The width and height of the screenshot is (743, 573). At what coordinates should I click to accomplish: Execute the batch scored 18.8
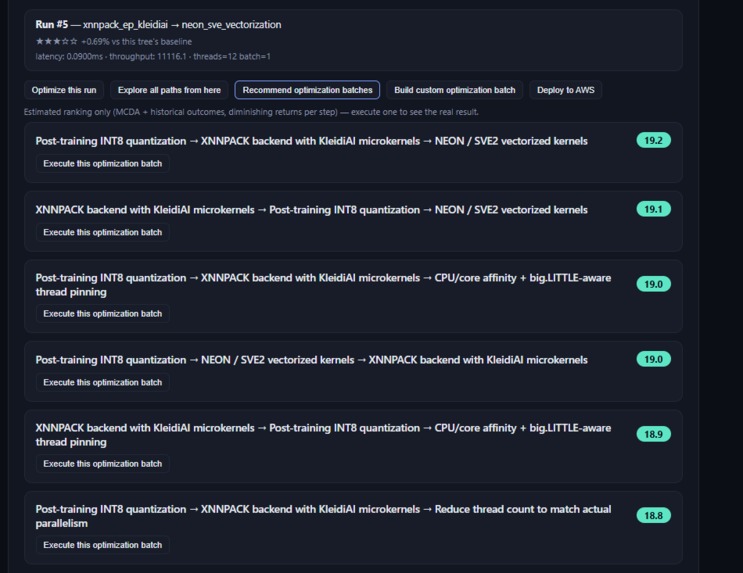(x=103, y=545)
